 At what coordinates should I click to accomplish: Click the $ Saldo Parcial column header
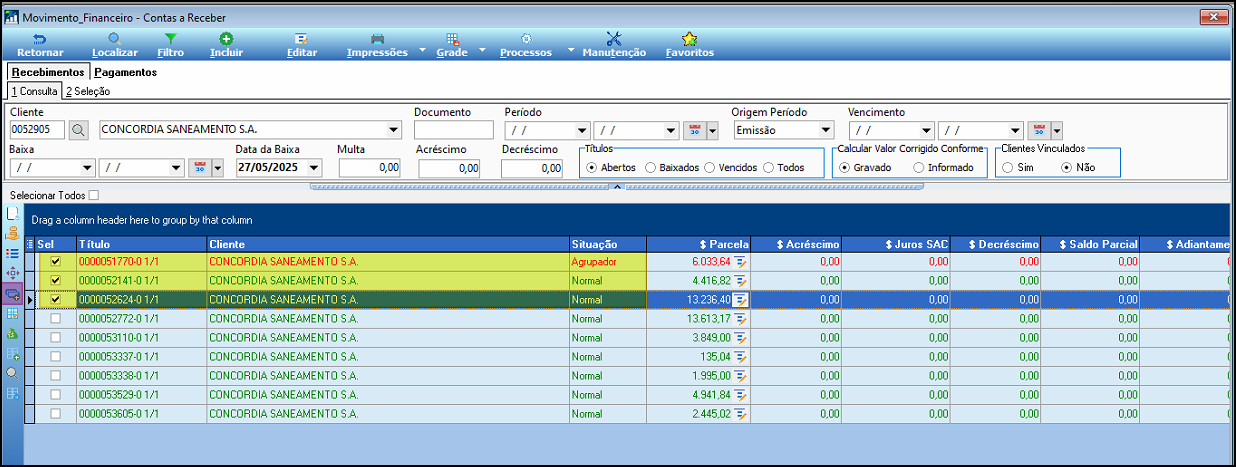(1091, 244)
